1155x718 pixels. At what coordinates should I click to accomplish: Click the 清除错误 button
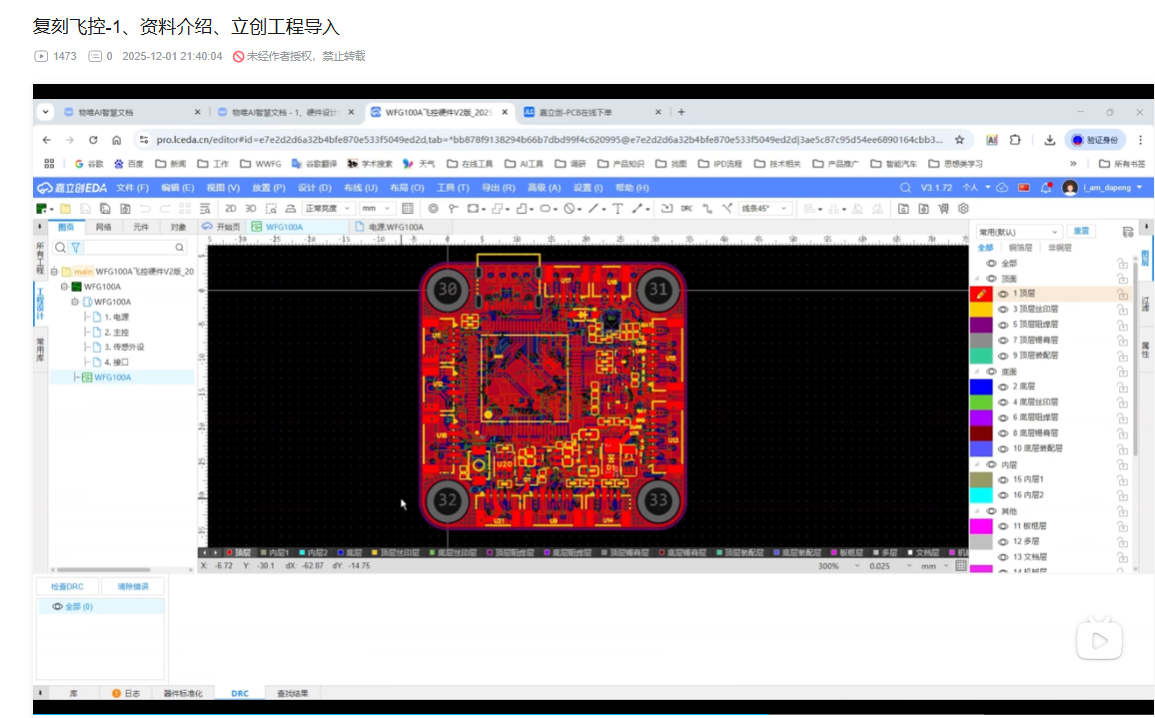pyautogui.click(x=132, y=586)
